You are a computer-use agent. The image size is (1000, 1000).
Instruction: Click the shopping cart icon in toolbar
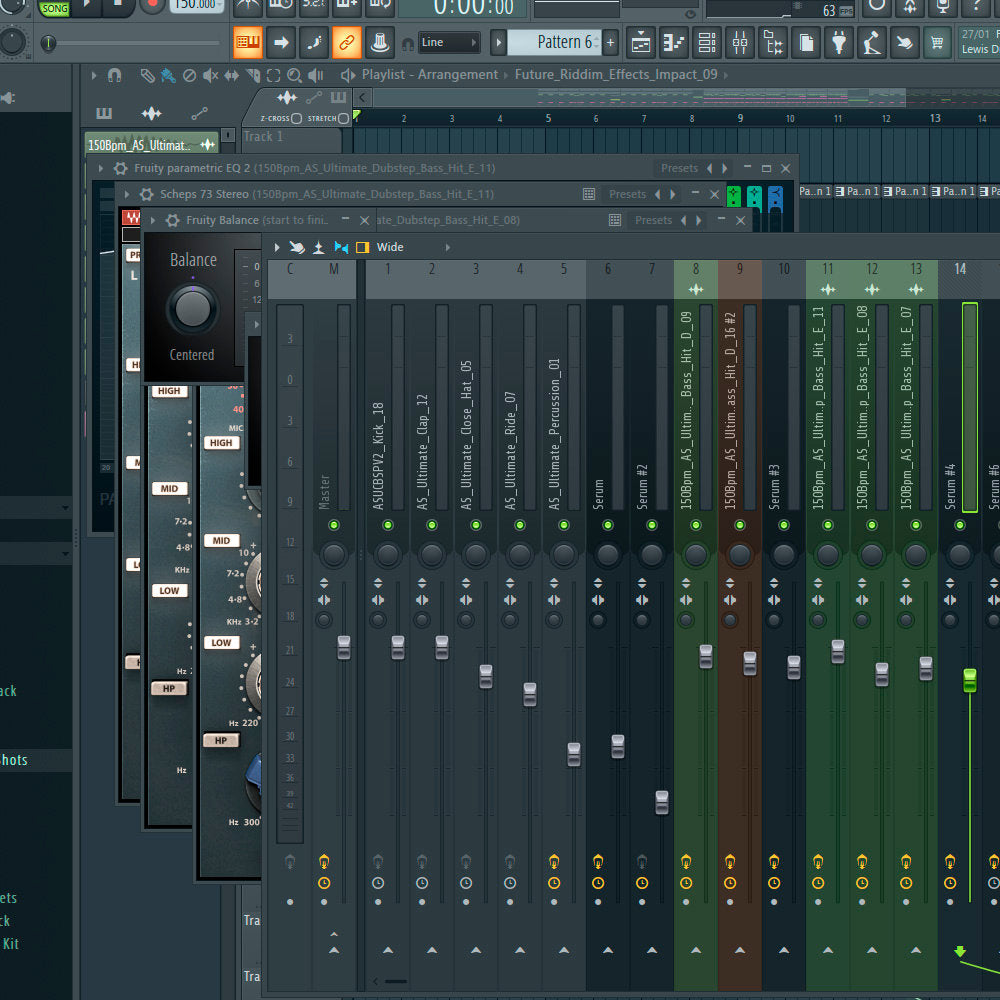click(936, 43)
